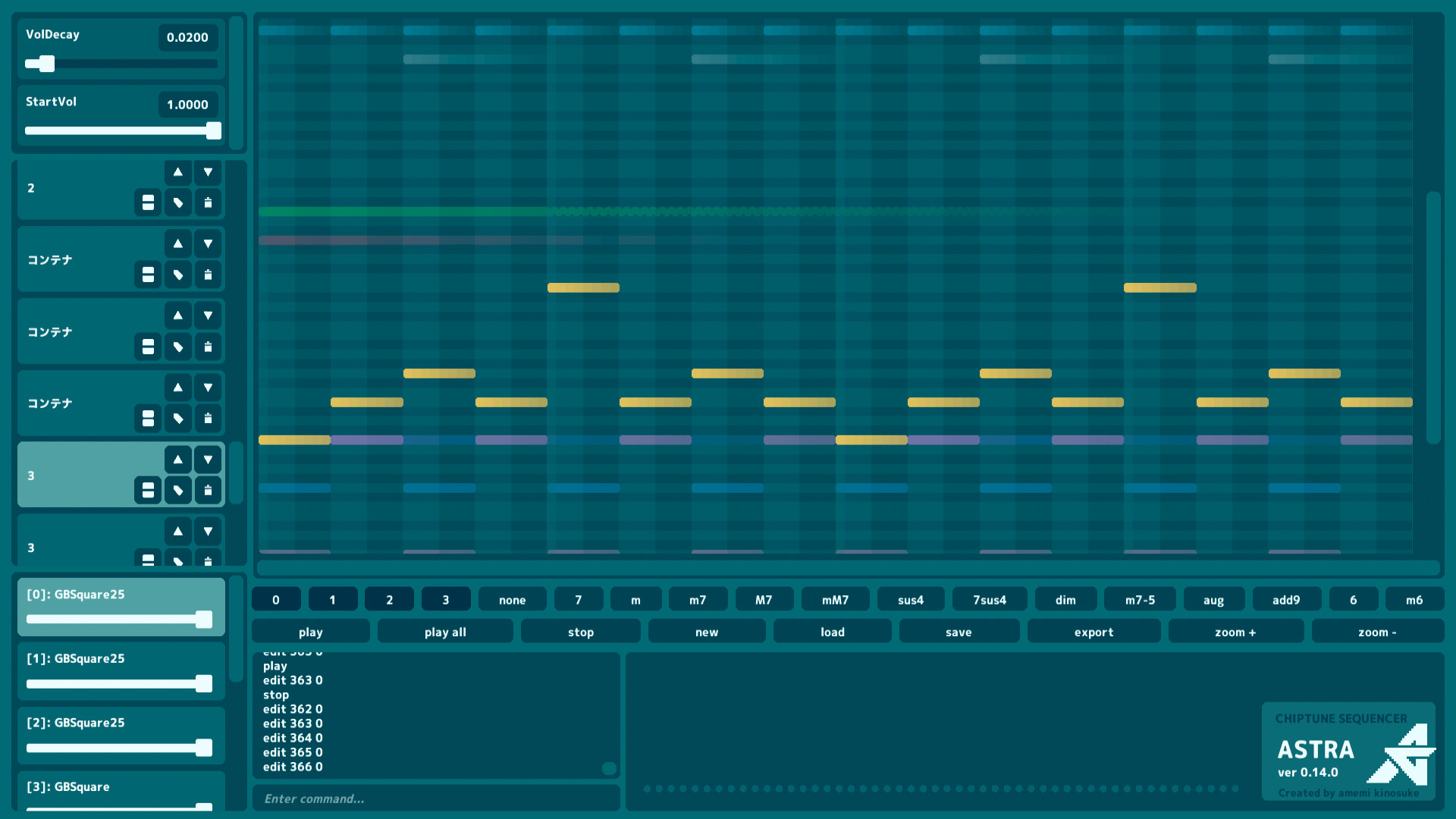Click the ASTRA logo in the corner
1456x819 pixels.
pyautogui.click(x=1349, y=752)
